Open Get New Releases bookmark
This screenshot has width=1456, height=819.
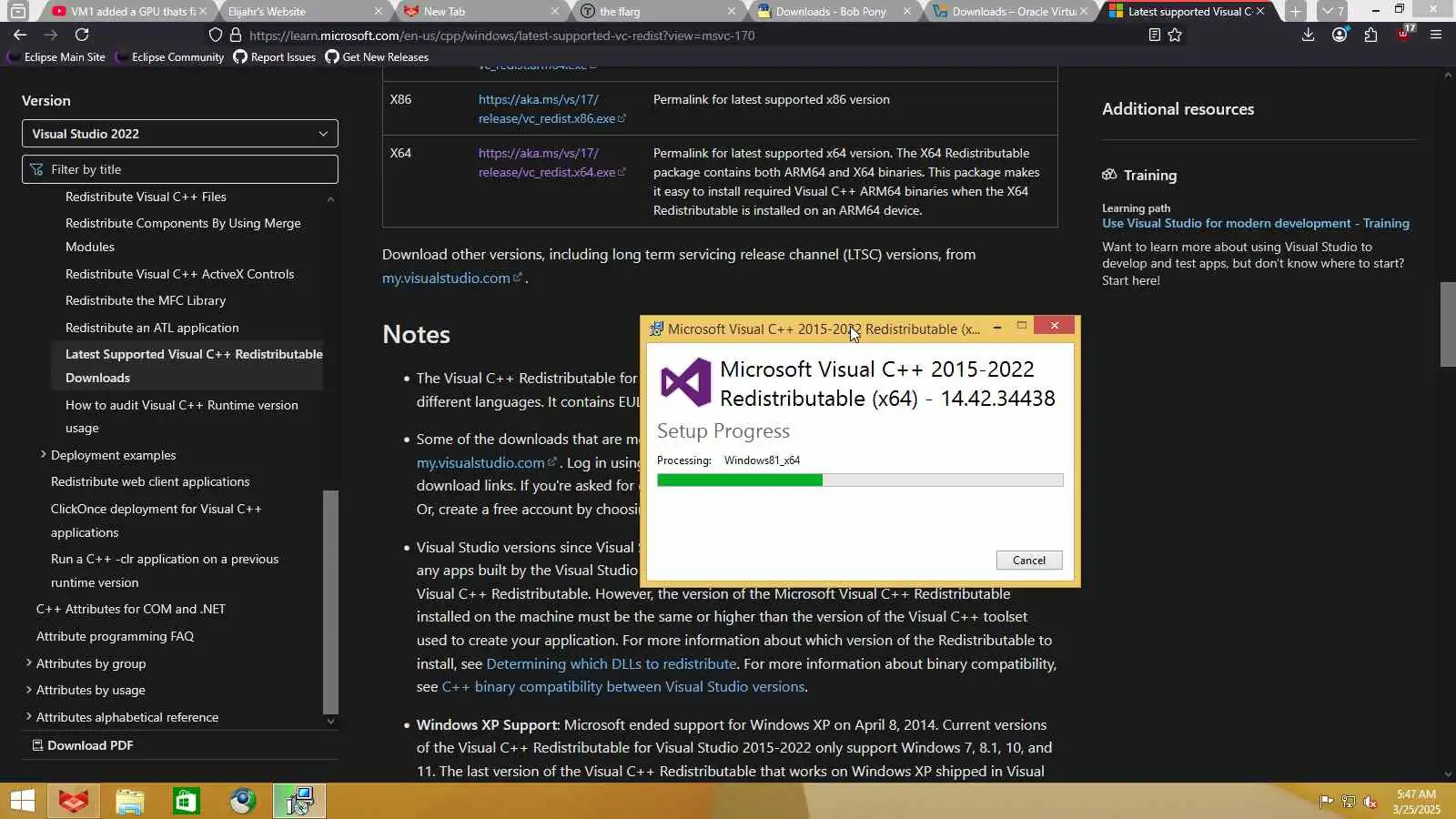tap(377, 57)
